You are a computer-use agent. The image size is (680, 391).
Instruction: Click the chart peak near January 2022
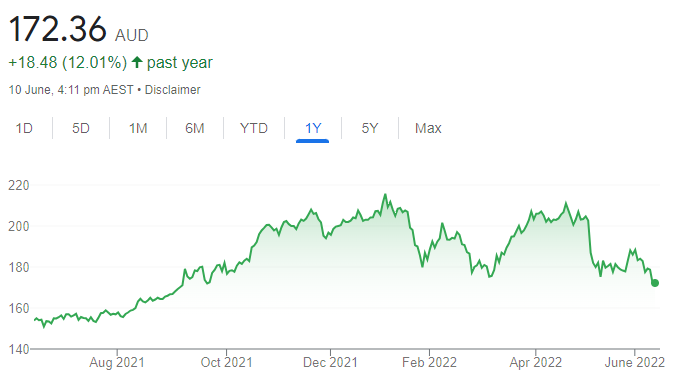(385, 195)
